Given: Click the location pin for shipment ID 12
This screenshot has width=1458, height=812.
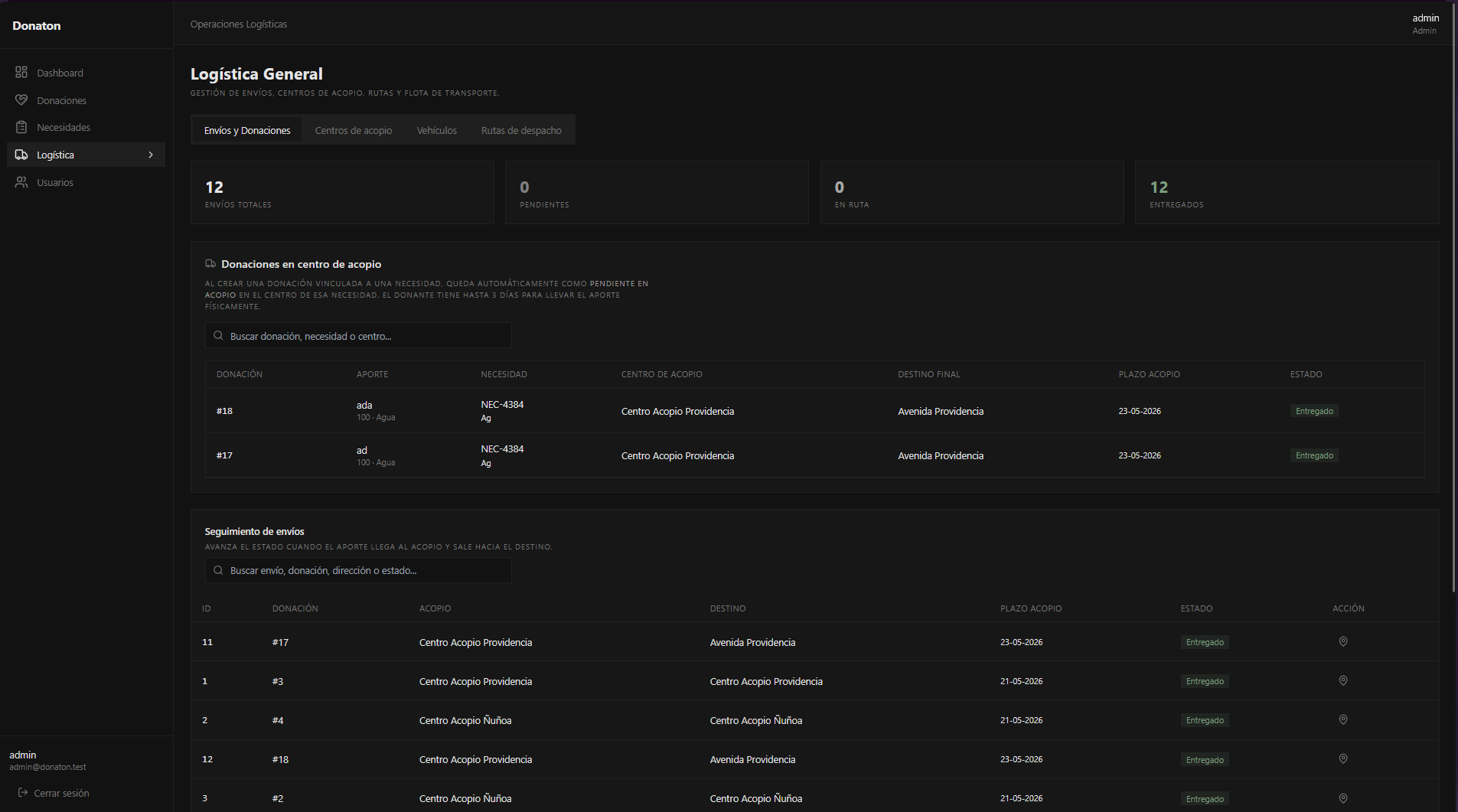Looking at the screenshot, I should coord(1343,759).
